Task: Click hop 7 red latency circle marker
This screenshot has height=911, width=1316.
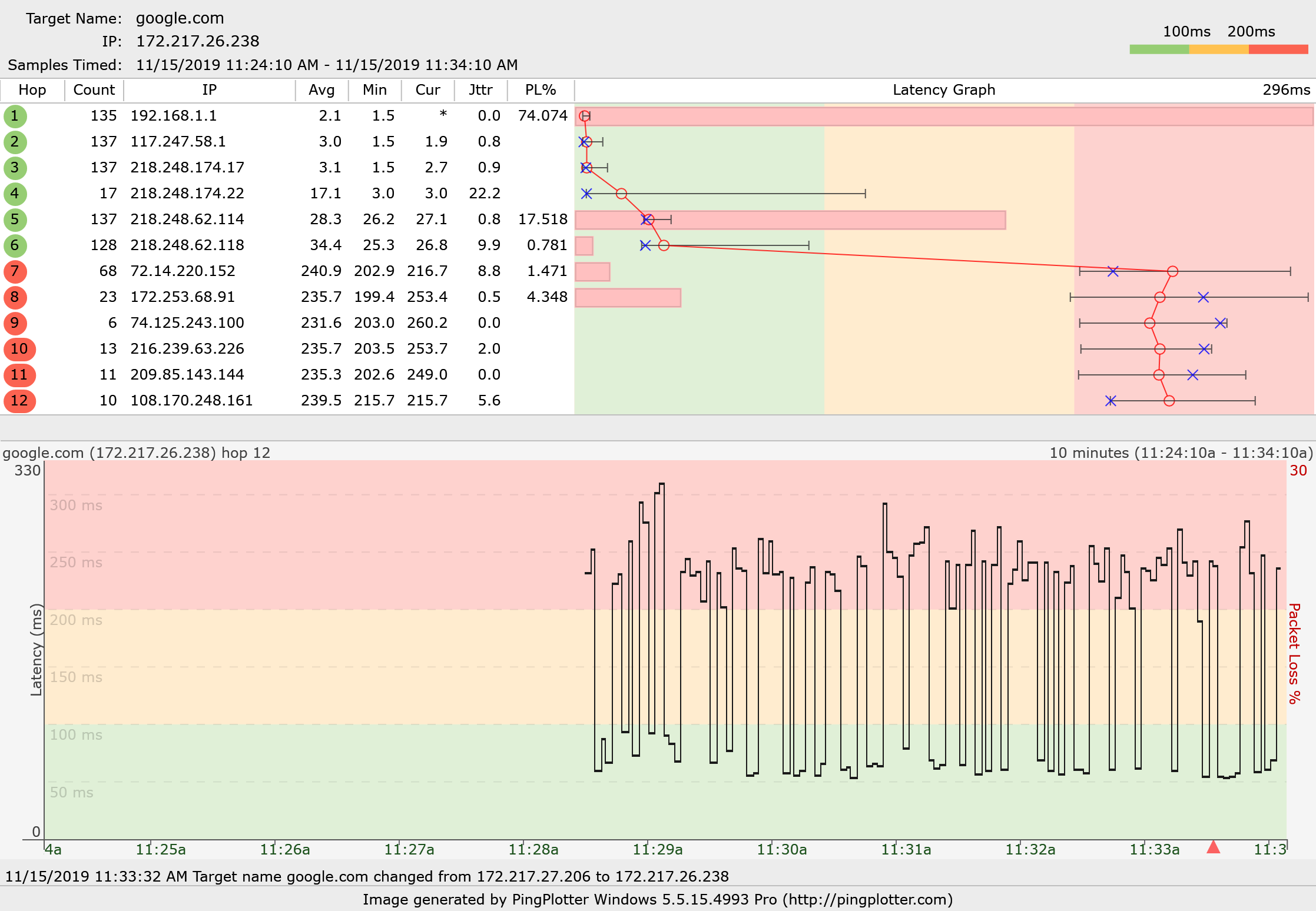Action: click(1172, 271)
